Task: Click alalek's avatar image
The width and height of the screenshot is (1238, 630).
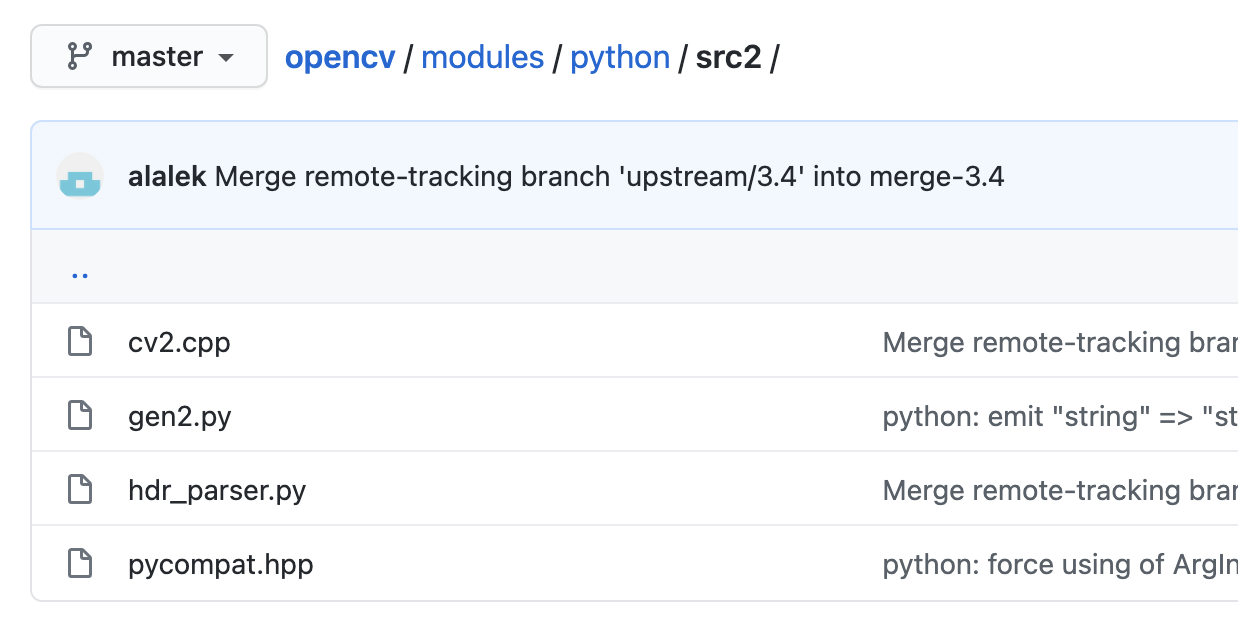Action: [80, 176]
